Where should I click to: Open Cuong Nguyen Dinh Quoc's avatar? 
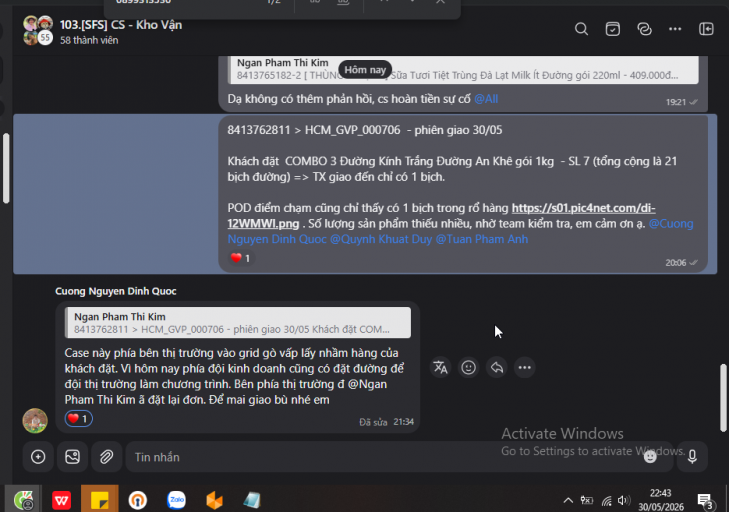tap(35, 420)
